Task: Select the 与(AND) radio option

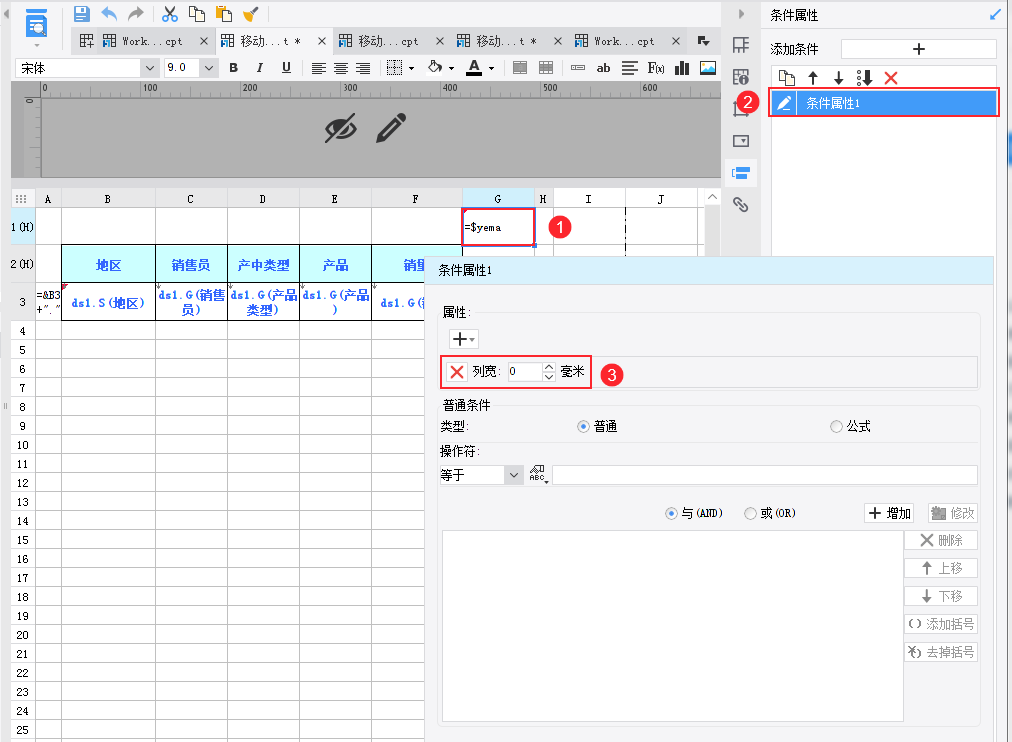Action: 671,514
